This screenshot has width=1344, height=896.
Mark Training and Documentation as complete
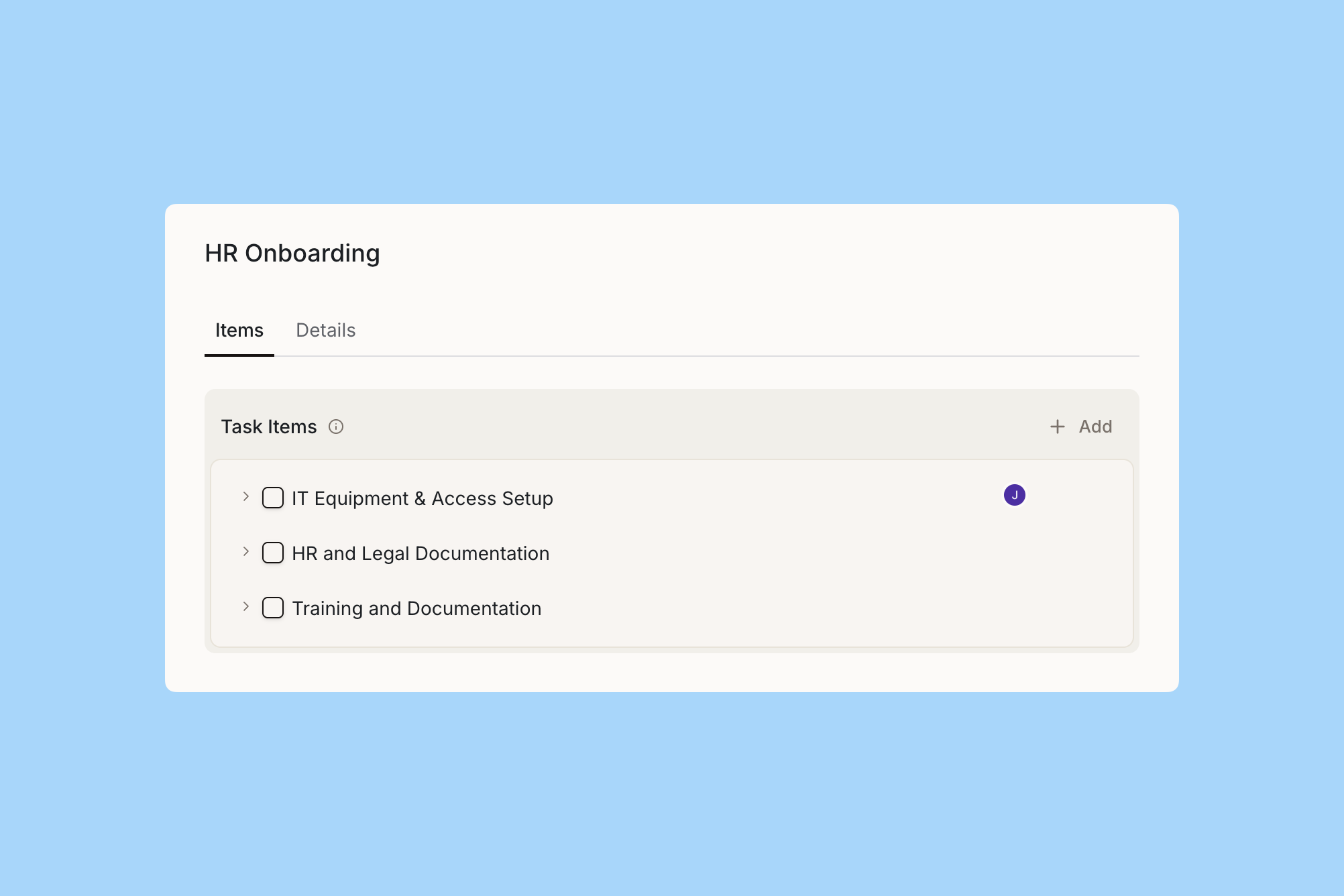tap(273, 608)
